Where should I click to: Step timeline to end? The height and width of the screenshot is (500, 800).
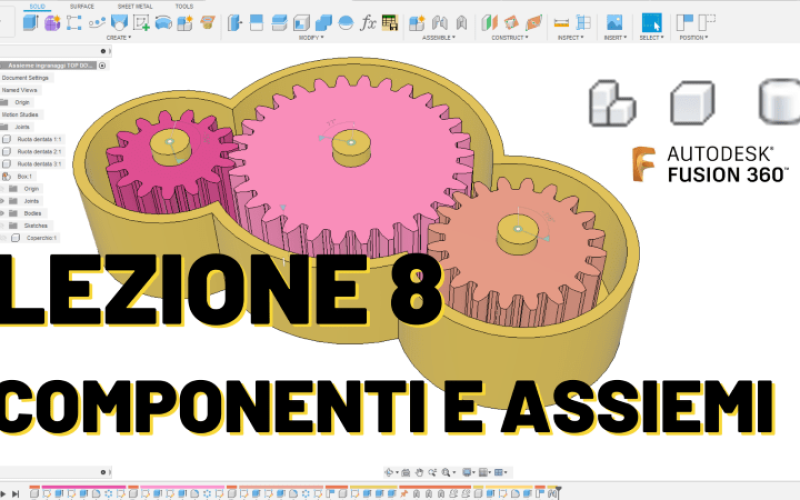(x=16, y=493)
